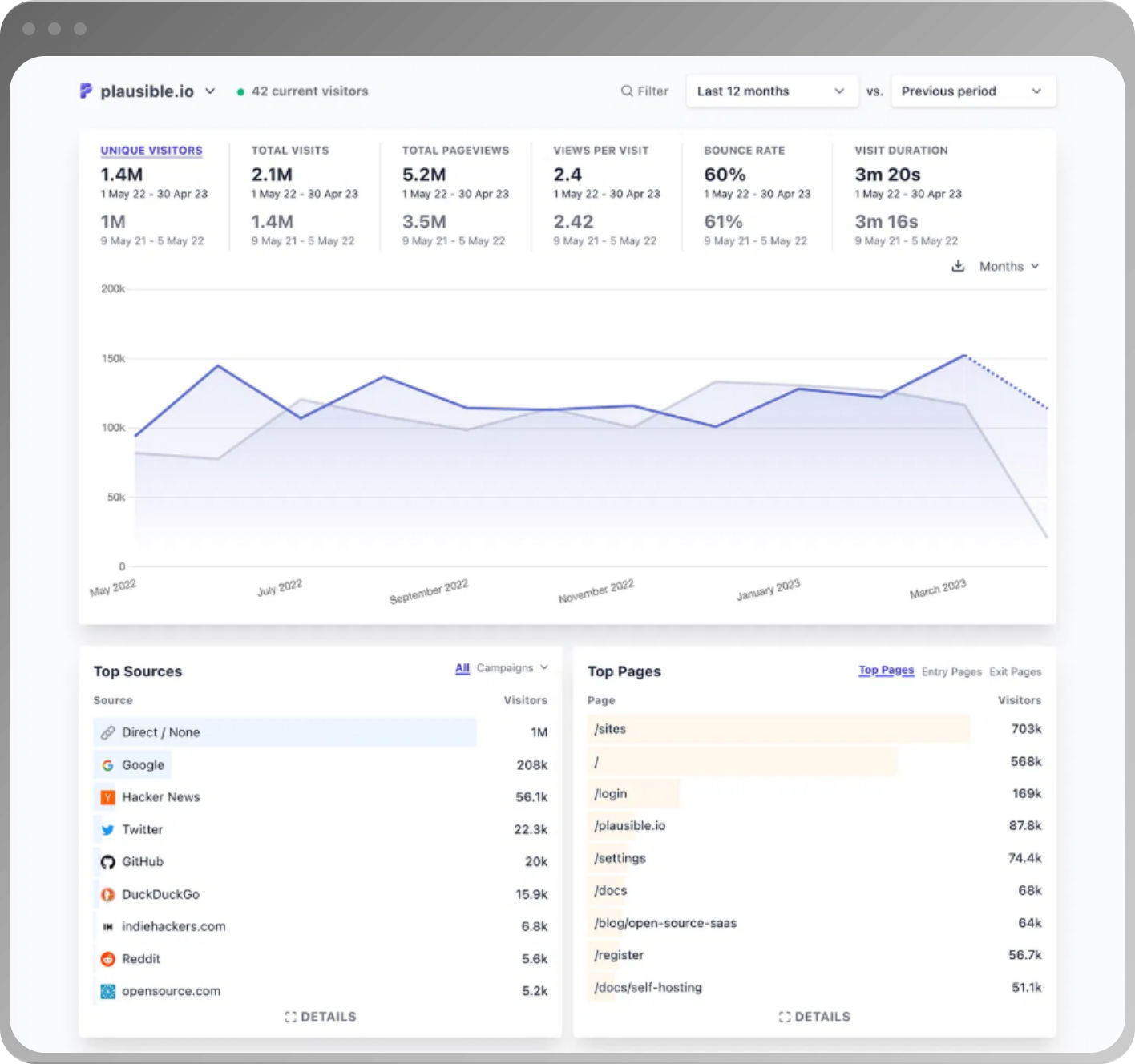Screen dimensions: 1135x1064
Task: Click the Plausible logo icon
Action: tap(86, 91)
